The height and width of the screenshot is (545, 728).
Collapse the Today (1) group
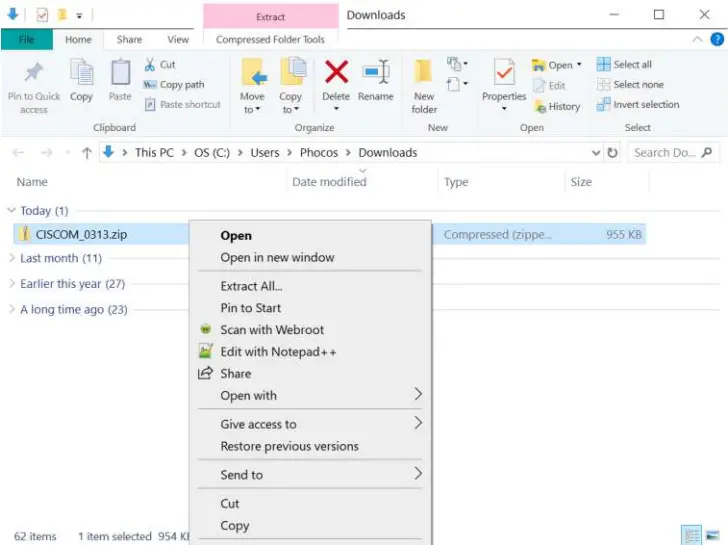pos(12,210)
